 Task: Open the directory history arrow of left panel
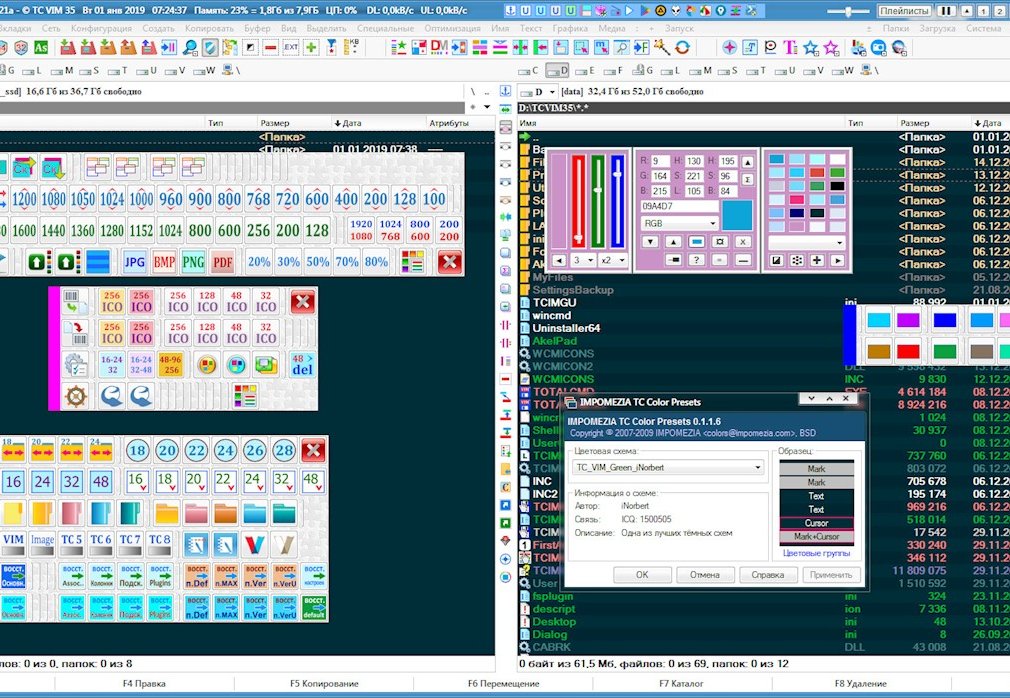[x=487, y=107]
